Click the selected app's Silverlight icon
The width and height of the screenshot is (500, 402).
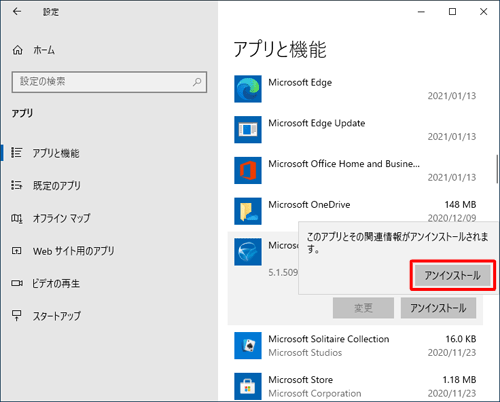(x=248, y=252)
